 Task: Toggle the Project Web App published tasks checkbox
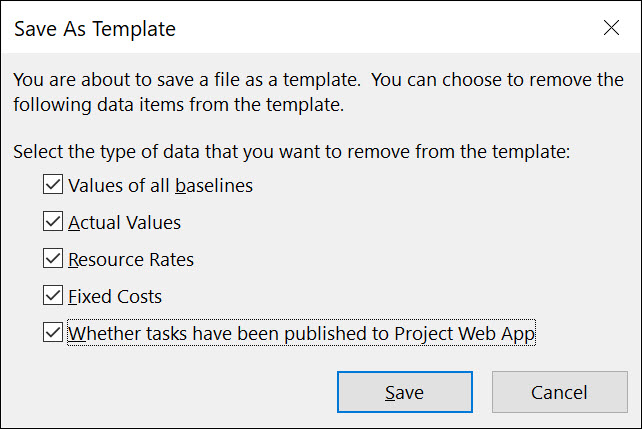[x=53, y=332]
